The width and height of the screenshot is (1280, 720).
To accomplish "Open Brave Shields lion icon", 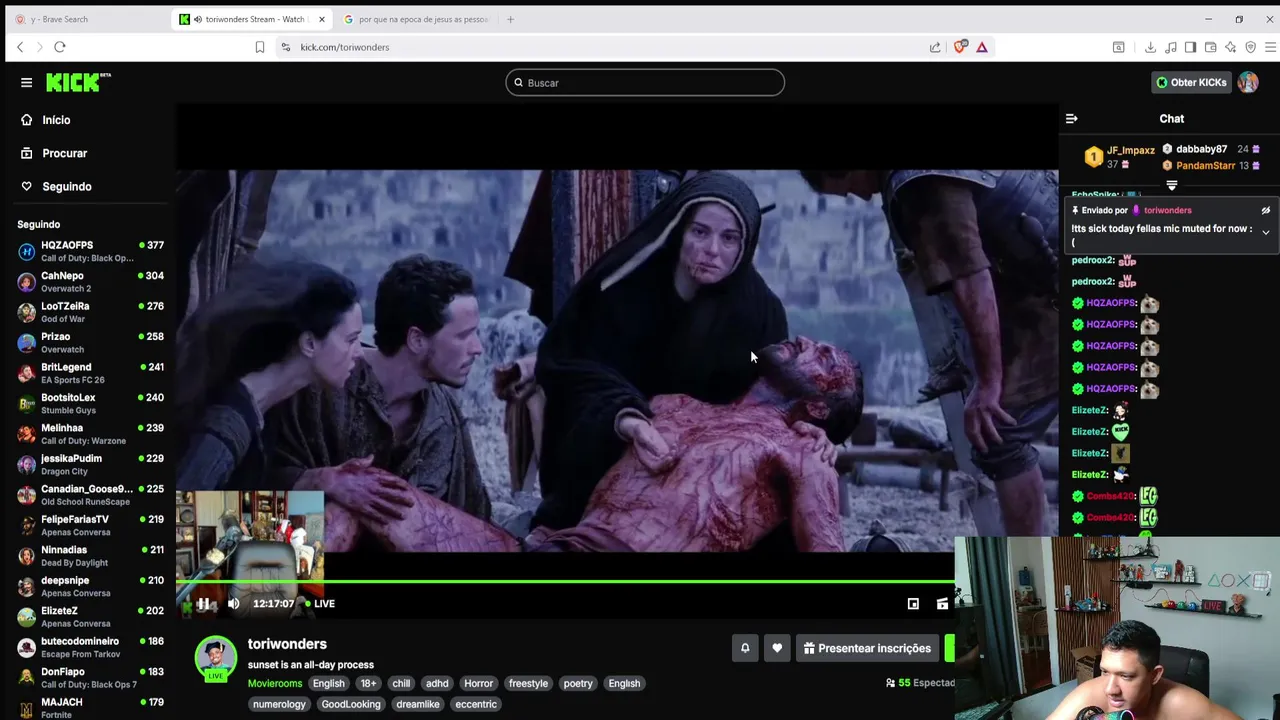I will (x=961, y=47).
